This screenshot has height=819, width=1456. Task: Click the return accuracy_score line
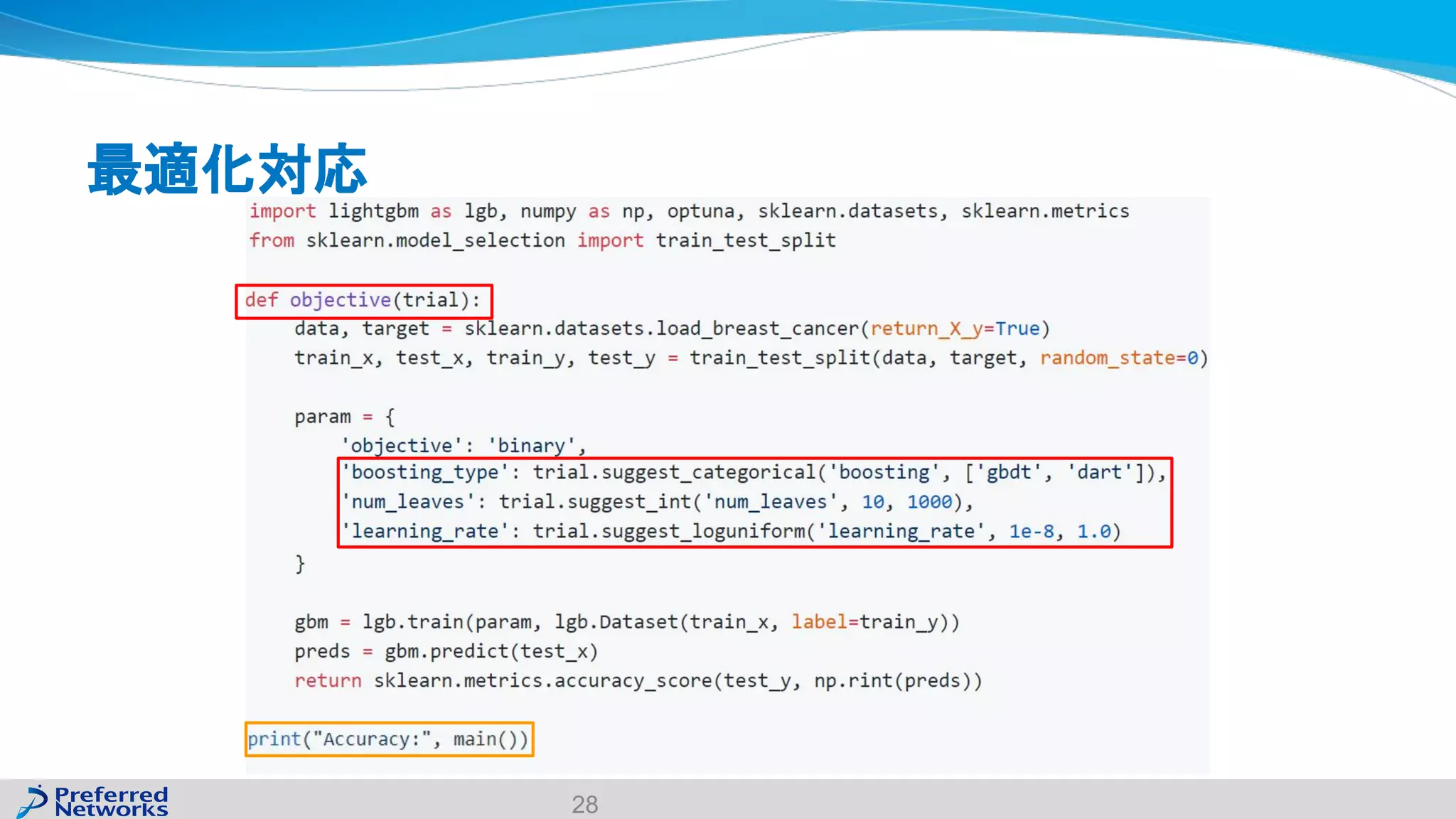(638, 680)
